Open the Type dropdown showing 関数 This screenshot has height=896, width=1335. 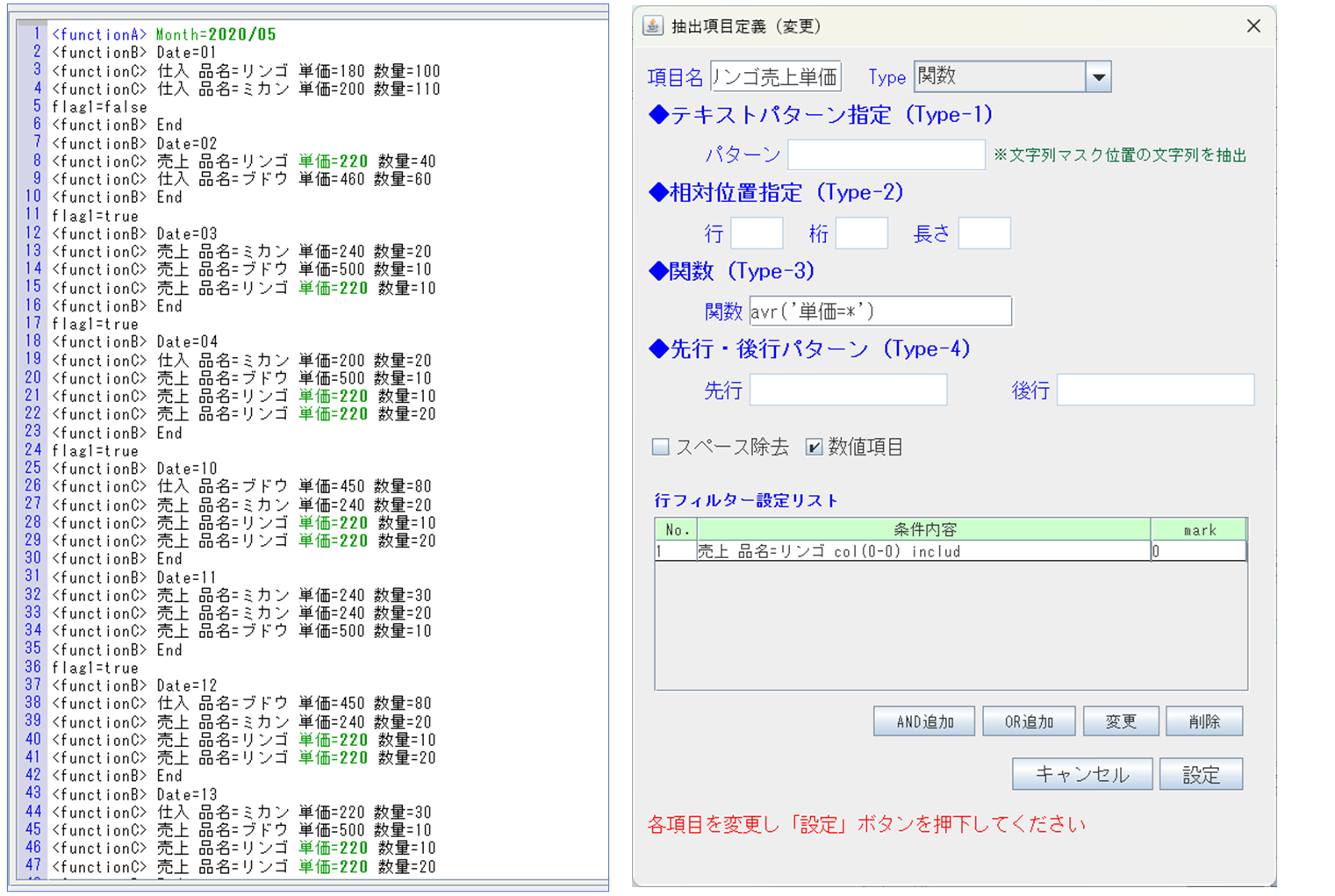pos(1098,76)
